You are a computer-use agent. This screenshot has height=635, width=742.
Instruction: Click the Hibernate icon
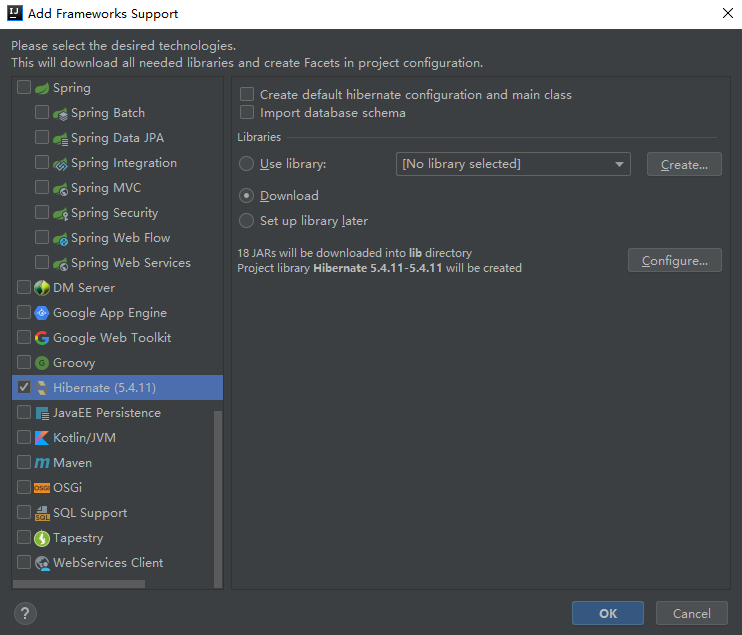[x=42, y=388]
